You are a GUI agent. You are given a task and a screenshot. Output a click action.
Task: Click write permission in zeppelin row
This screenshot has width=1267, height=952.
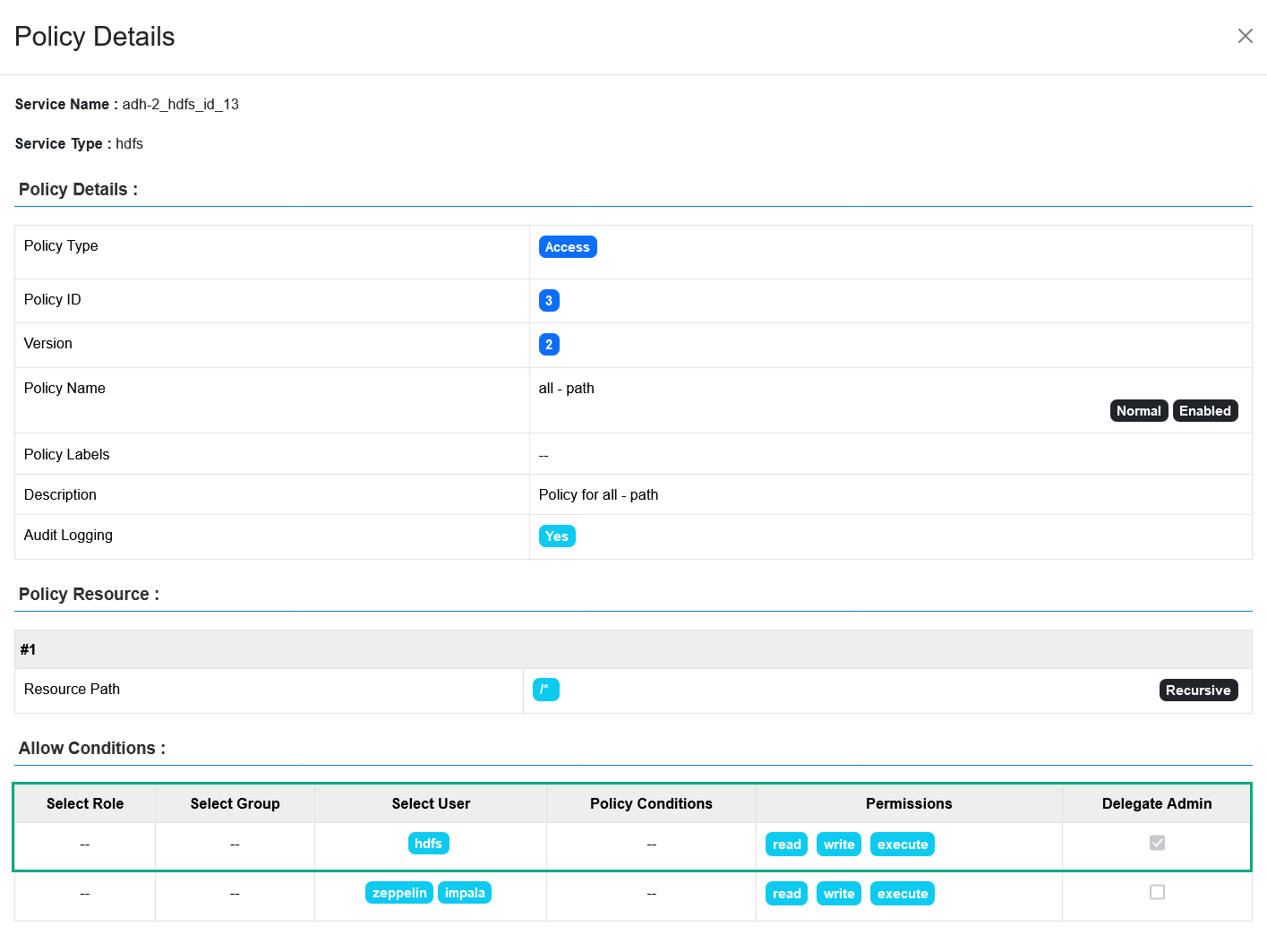coord(839,894)
